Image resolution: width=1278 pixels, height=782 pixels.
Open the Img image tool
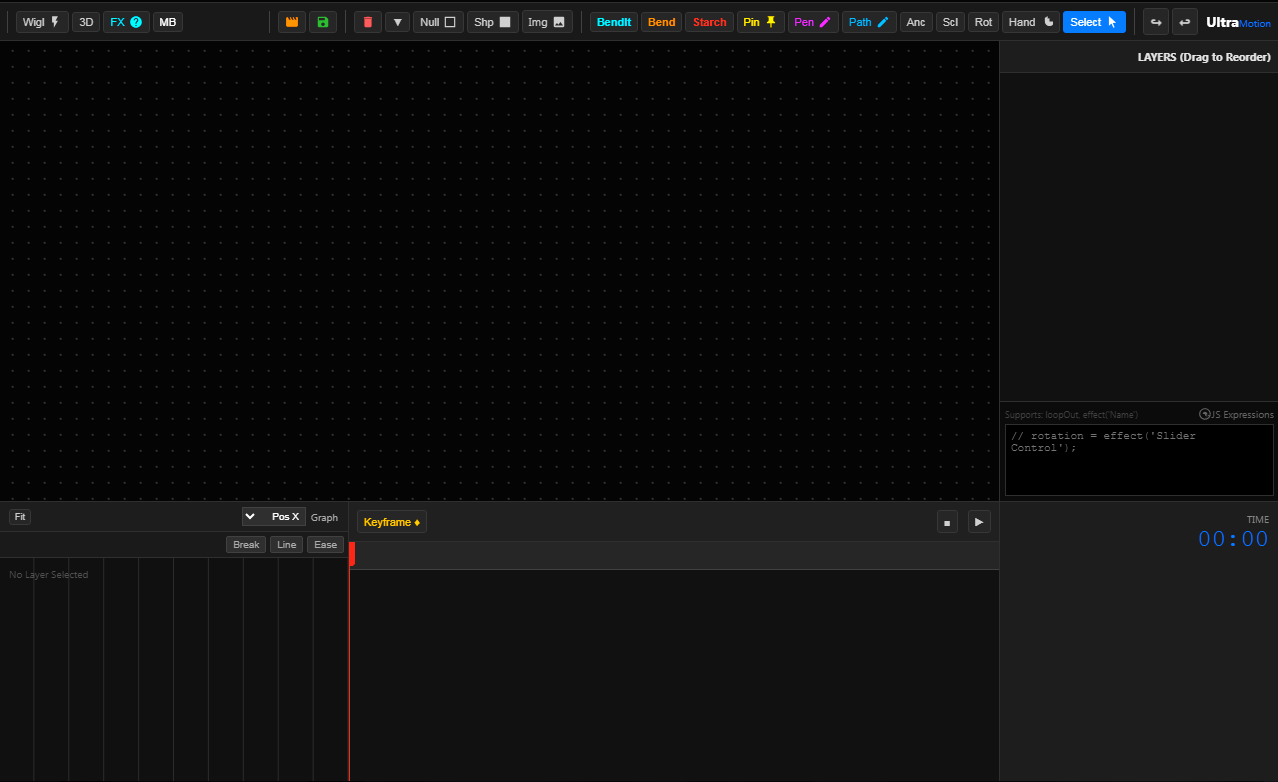click(x=546, y=21)
